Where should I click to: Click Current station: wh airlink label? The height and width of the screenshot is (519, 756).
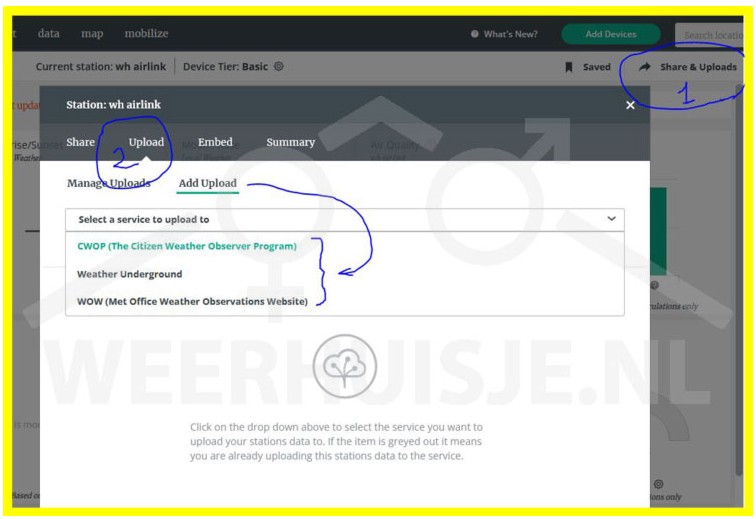(101, 67)
